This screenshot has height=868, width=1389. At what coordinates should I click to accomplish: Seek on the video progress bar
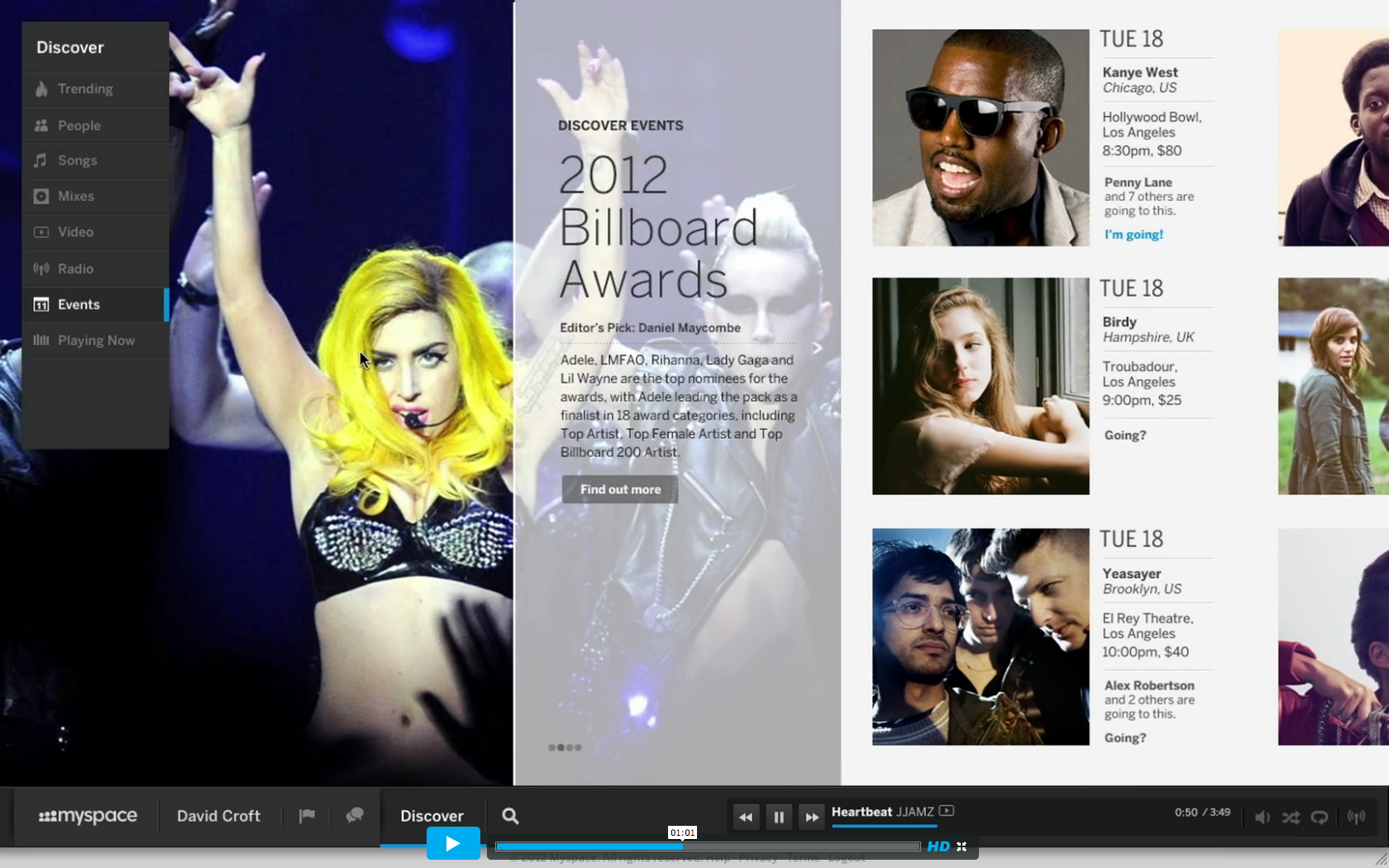[x=708, y=847]
